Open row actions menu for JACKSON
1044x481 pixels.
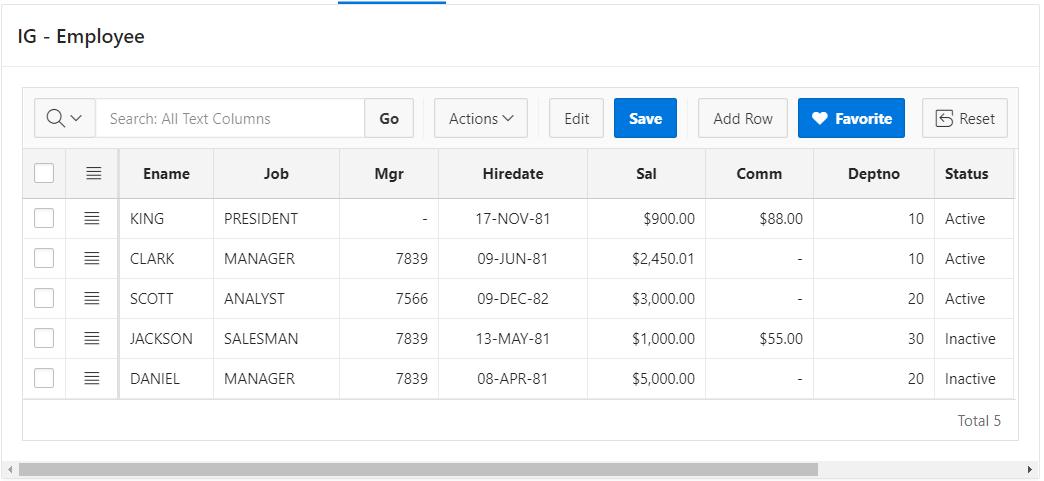[92, 338]
